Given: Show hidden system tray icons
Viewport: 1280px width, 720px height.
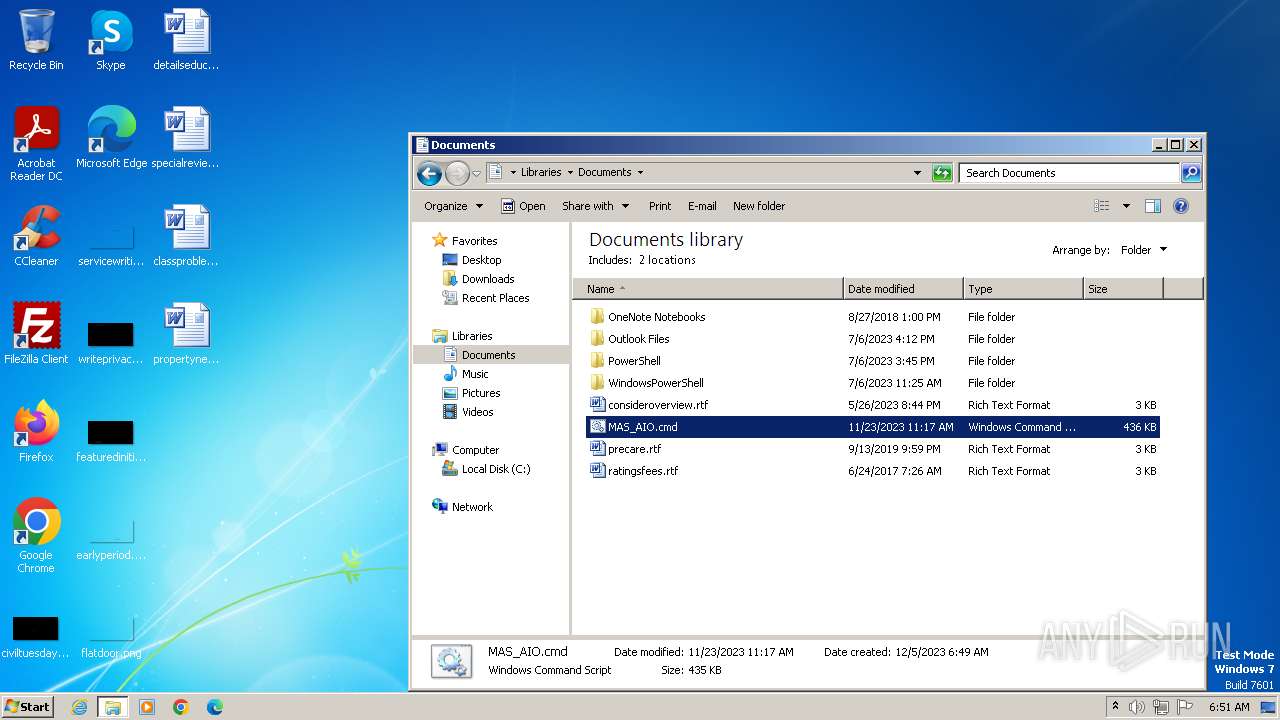Looking at the screenshot, I should click(x=1115, y=707).
